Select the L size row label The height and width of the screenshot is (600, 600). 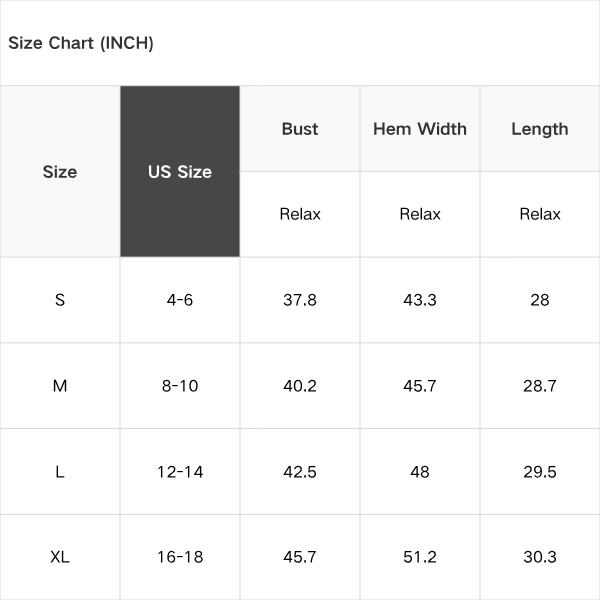click(60, 471)
